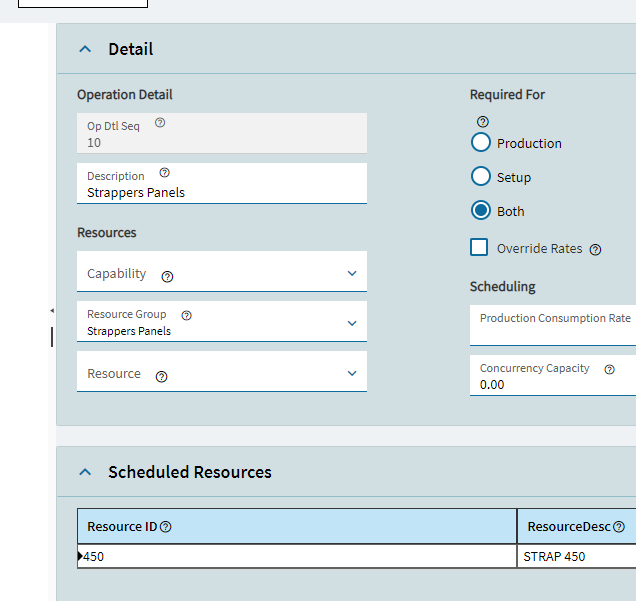Screen dimensions: 636x601
Task: Select the Both radio button
Action: 481,211
